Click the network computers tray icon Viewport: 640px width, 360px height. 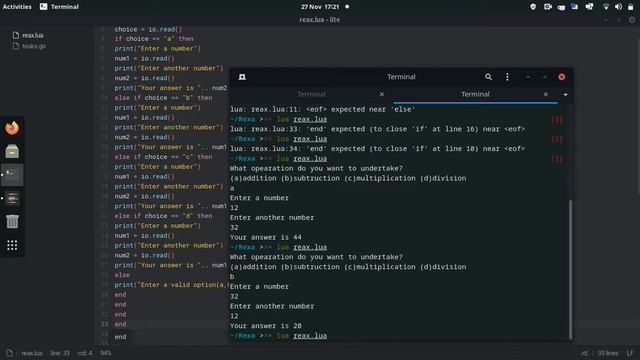[x=589, y=7]
